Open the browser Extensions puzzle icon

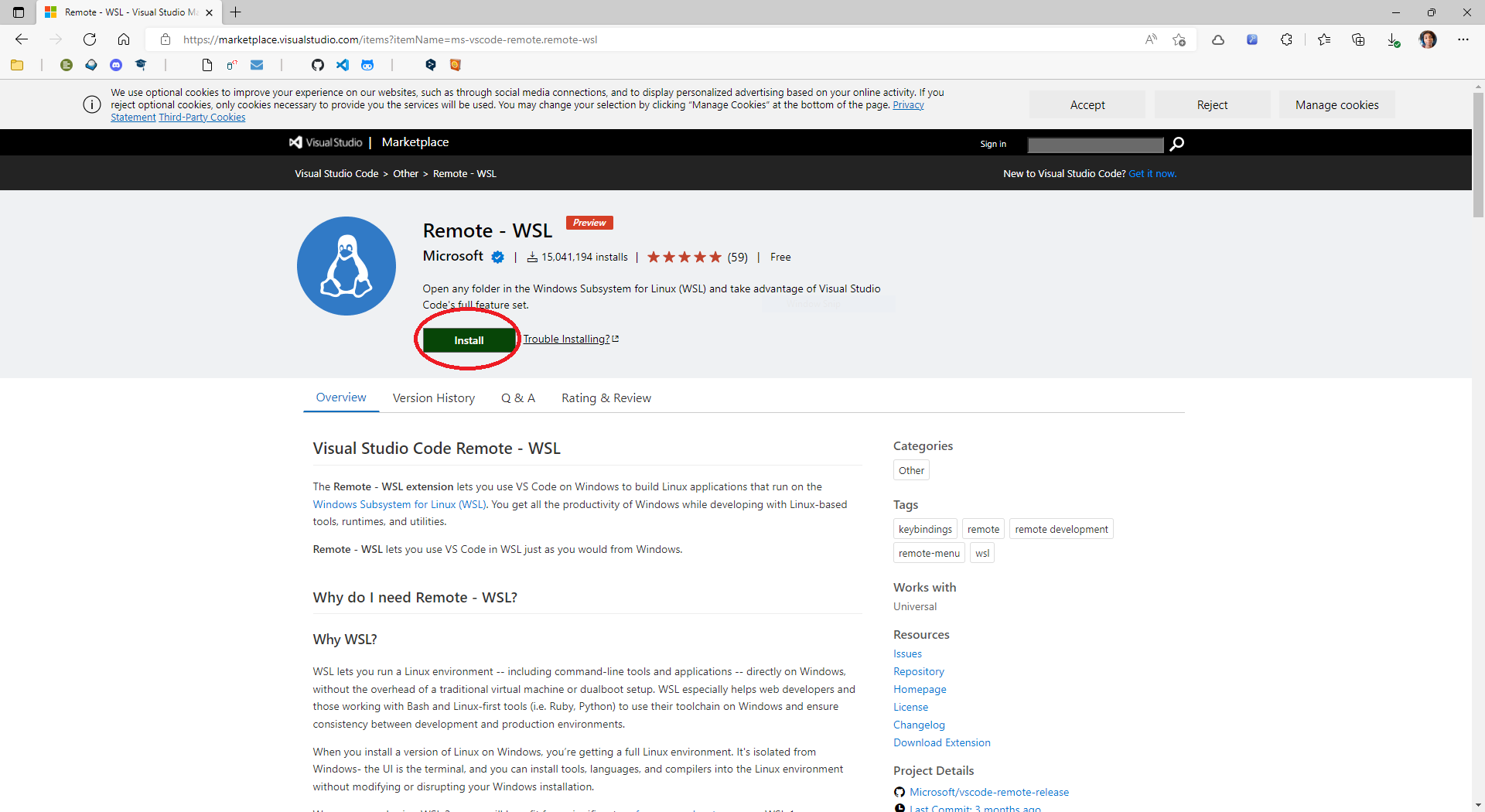pos(1286,39)
